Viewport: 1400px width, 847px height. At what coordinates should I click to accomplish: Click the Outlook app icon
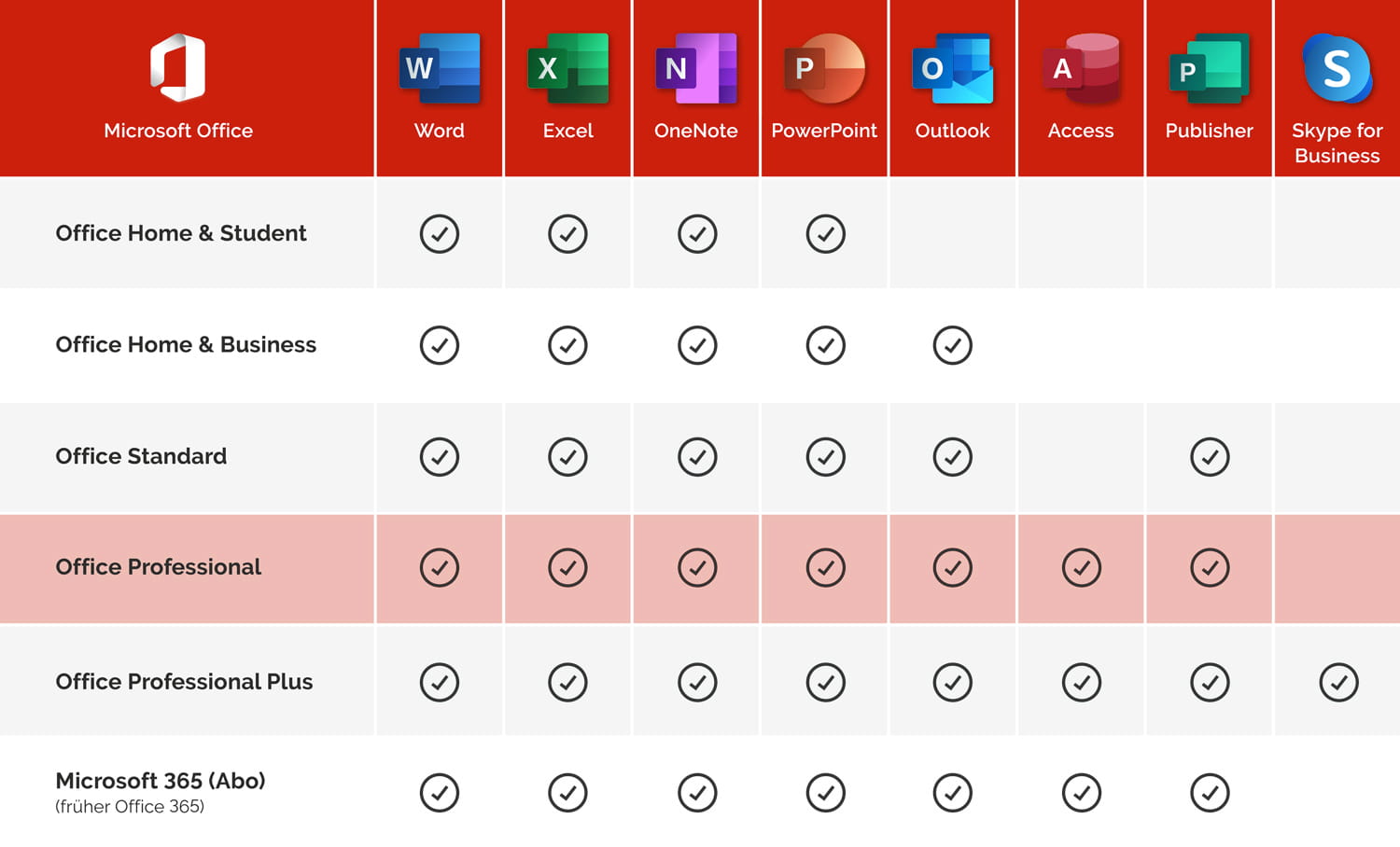coord(952,68)
